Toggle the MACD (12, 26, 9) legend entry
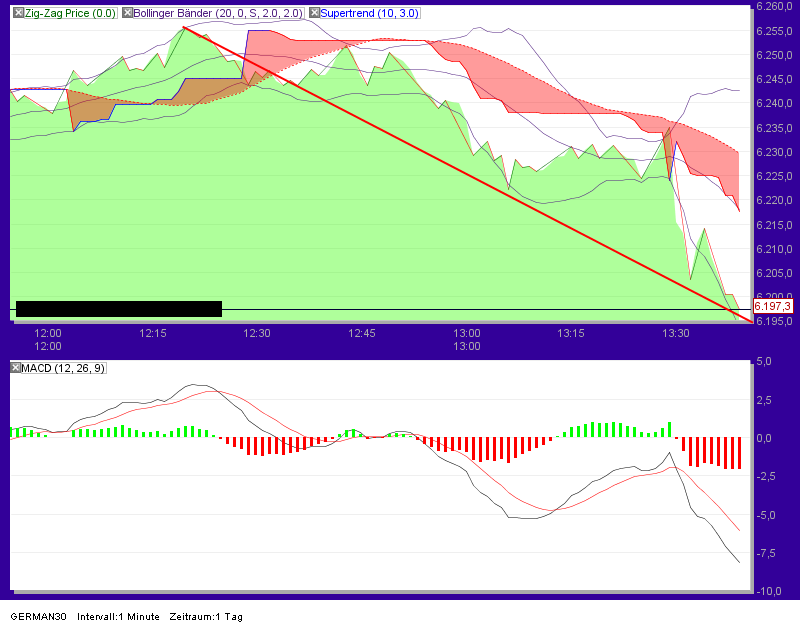The image size is (800, 625). 63,368
